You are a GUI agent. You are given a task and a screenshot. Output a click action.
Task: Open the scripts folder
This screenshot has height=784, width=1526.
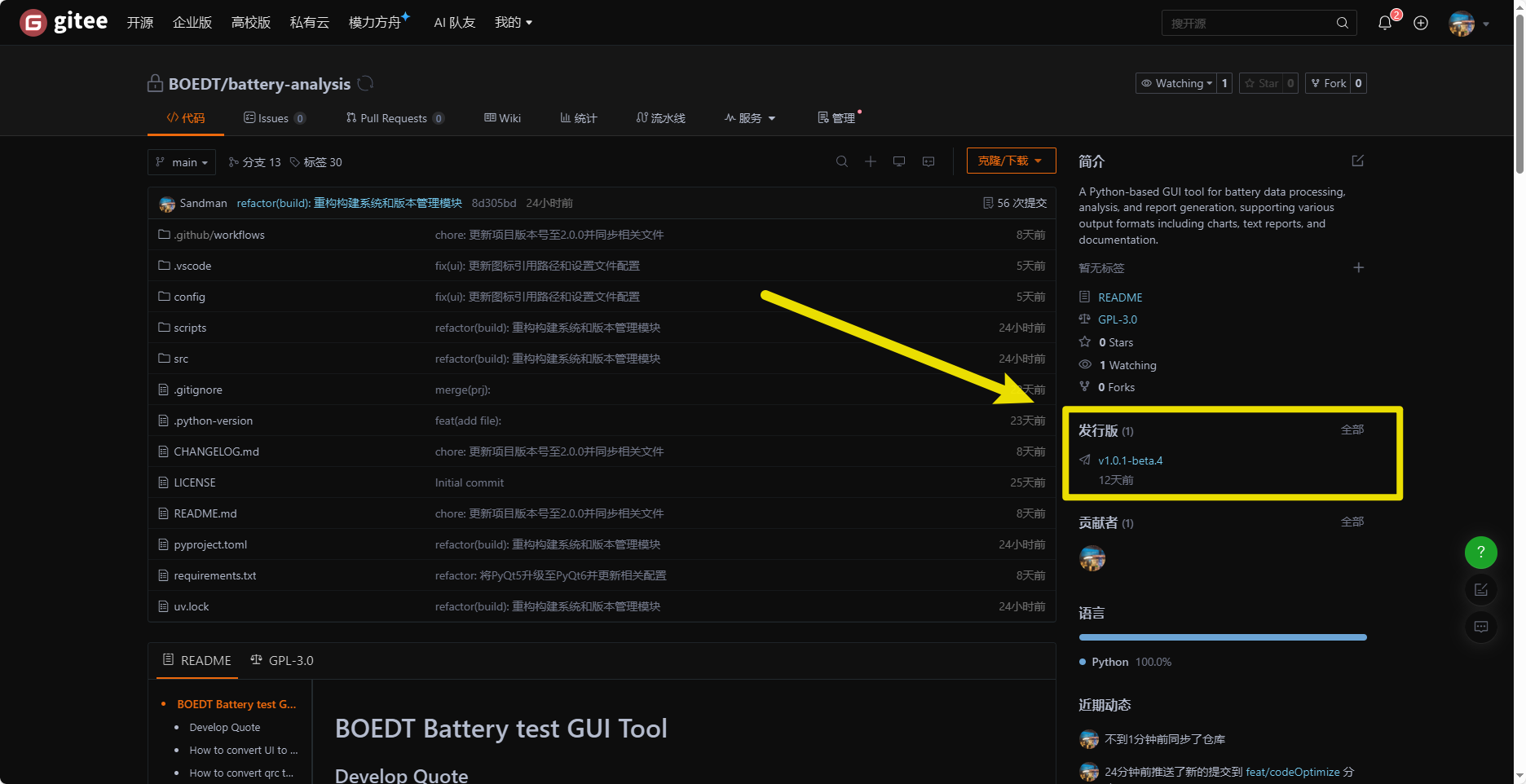pyautogui.click(x=190, y=328)
